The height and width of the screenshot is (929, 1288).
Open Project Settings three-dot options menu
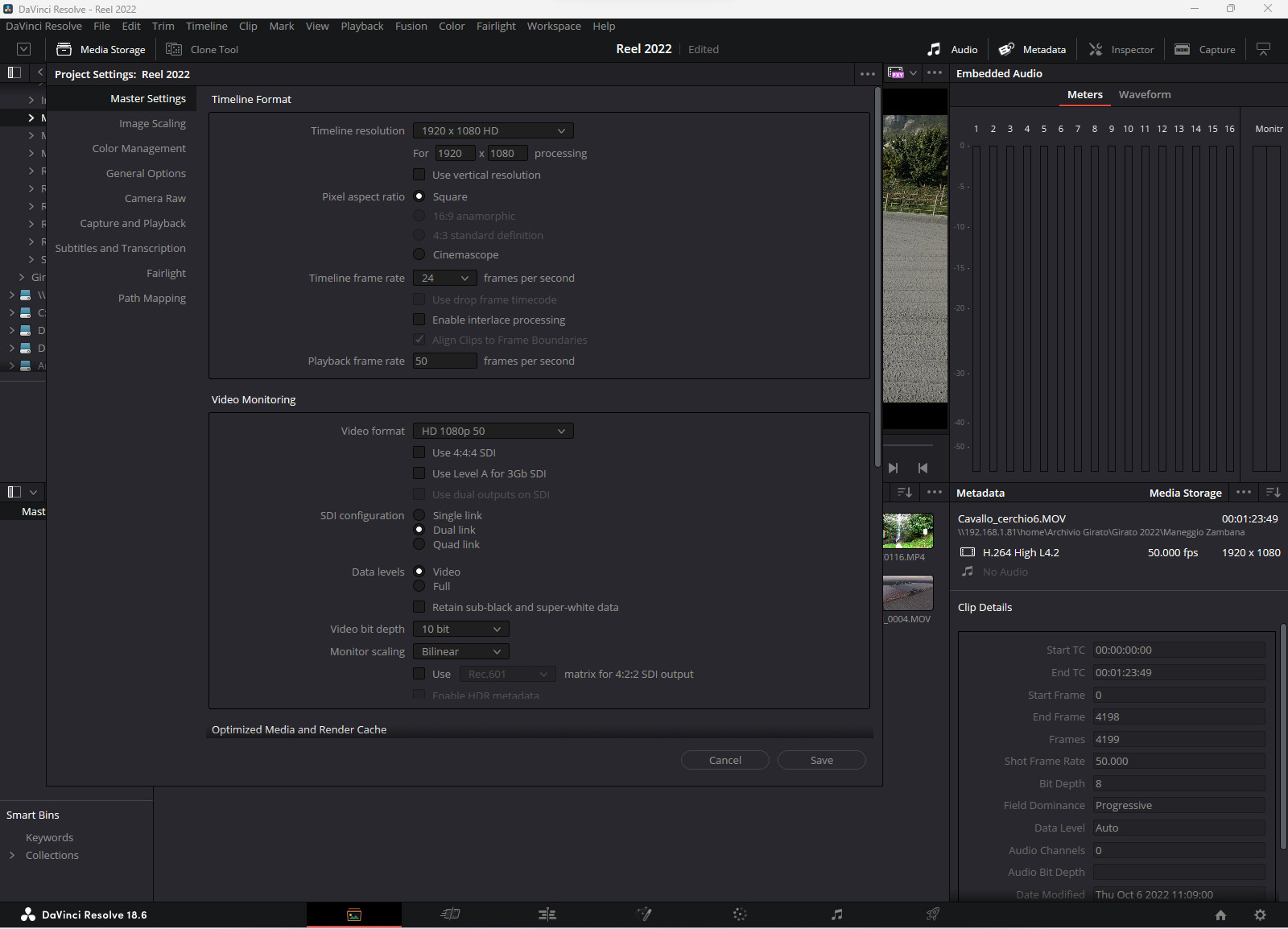coord(867,74)
